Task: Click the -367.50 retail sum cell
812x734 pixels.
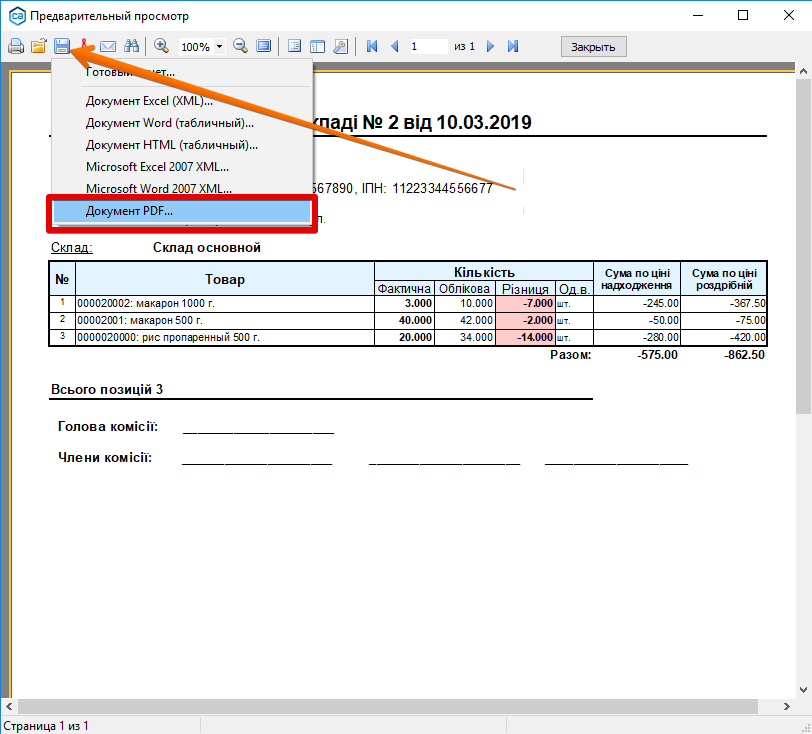Action: (724, 304)
